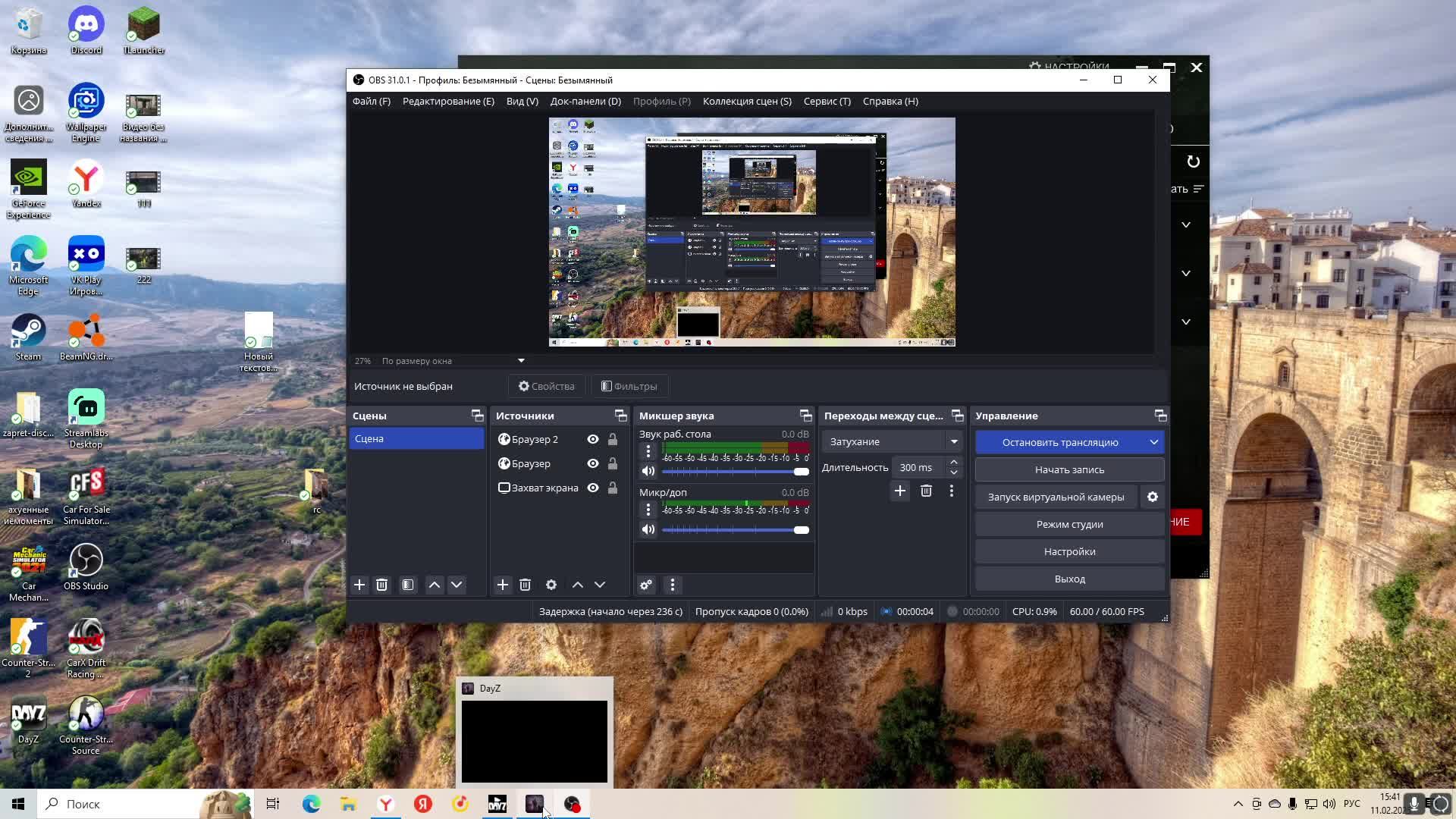Screen dimensions: 1456x819
Task: Open source Свойства button
Action: [546, 386]
